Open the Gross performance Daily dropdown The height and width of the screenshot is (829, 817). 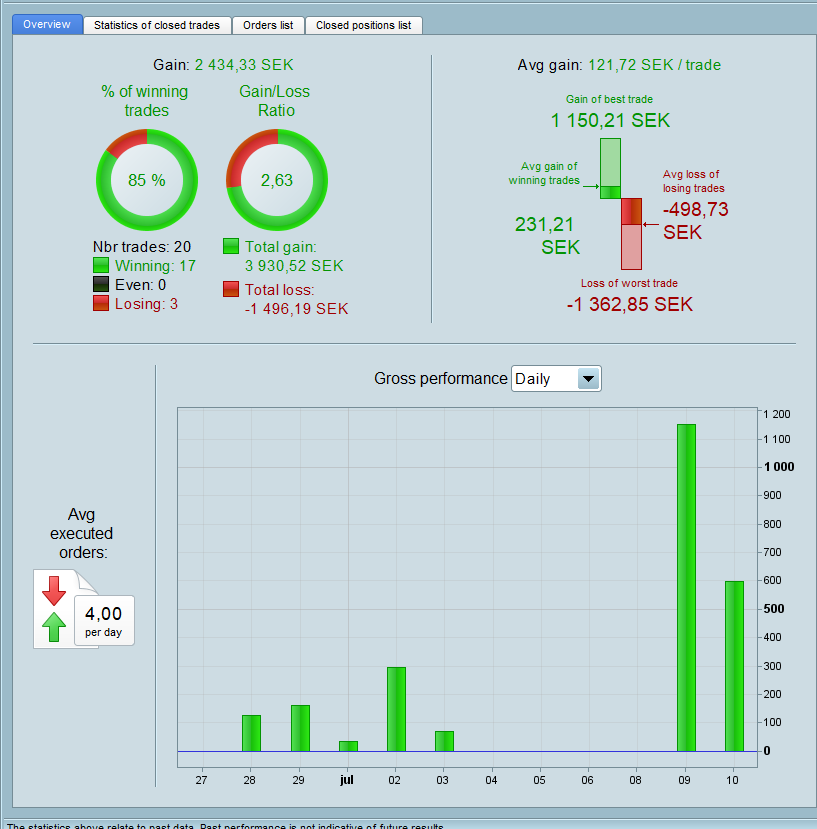point(556,379)
